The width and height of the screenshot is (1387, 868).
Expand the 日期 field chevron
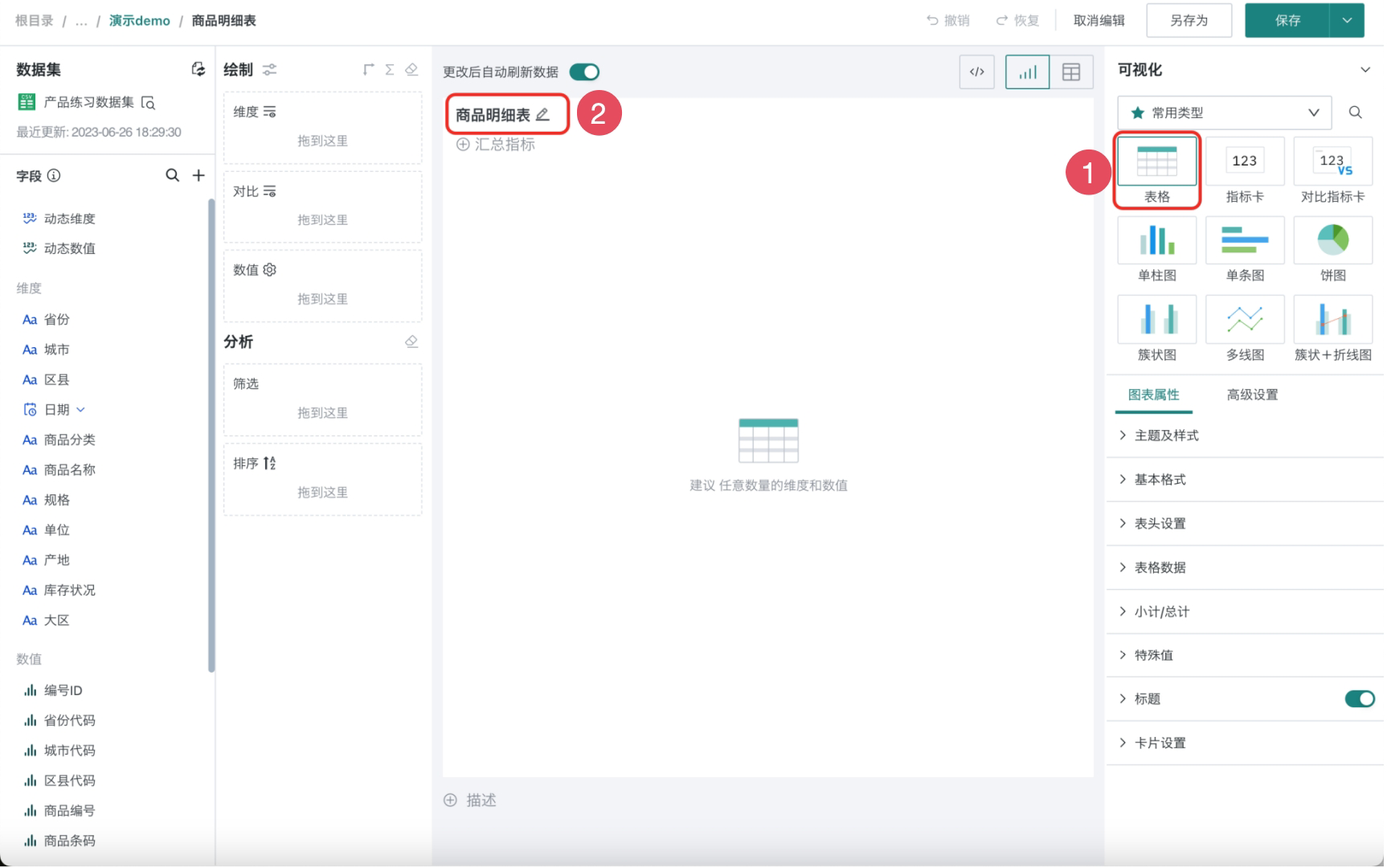point(80,410)
